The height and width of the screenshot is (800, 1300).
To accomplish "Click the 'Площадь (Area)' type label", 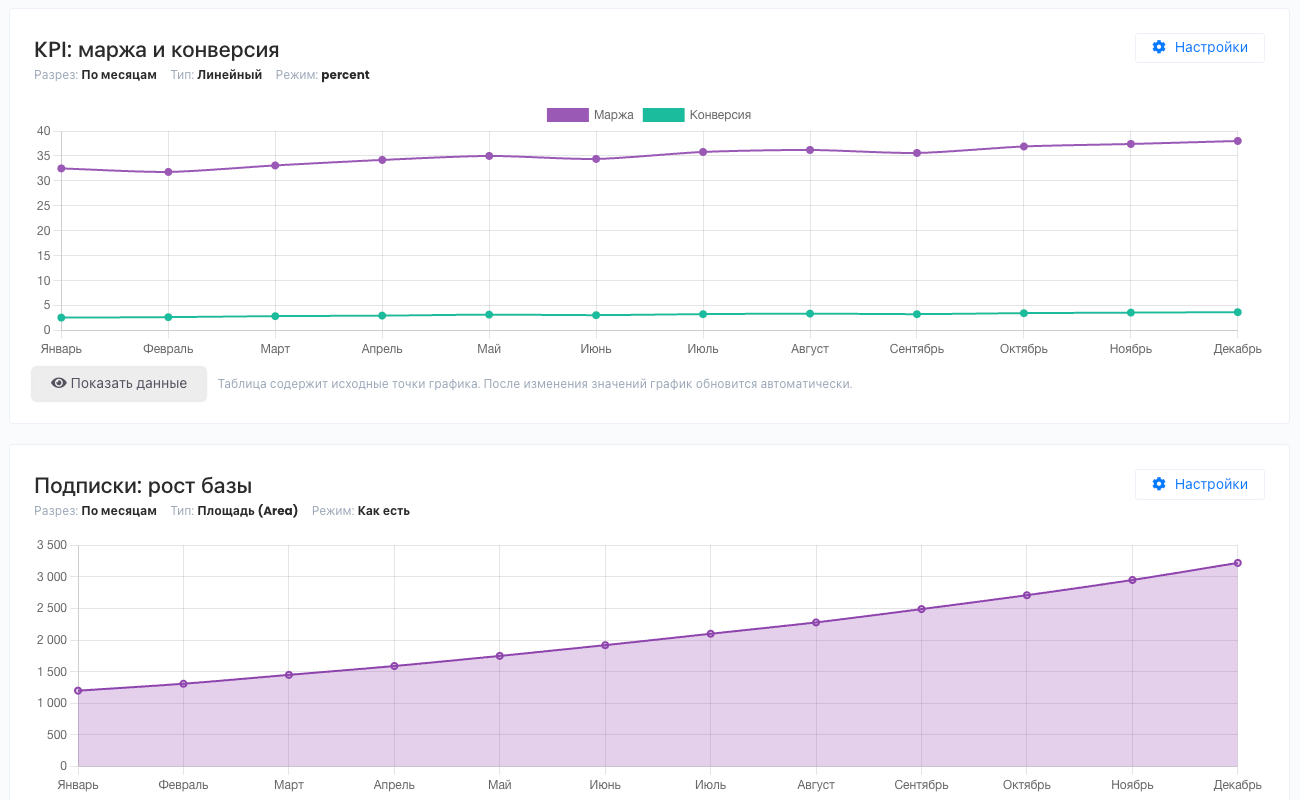I will (x=247, y=511).
